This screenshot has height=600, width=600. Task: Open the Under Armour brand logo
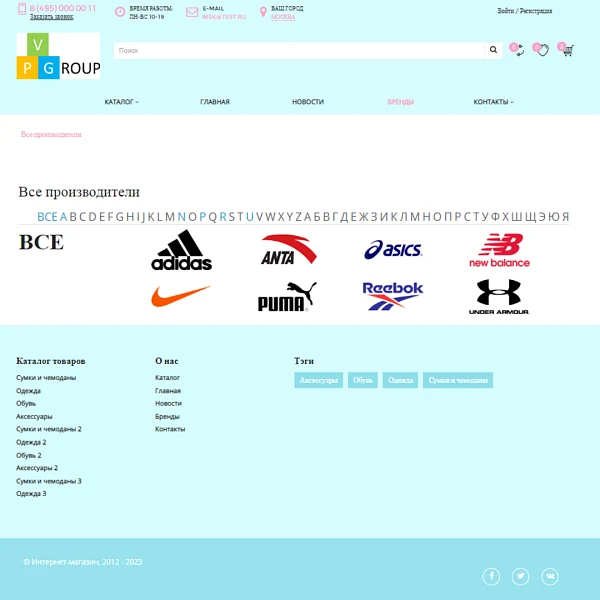[x=499, y=297]
